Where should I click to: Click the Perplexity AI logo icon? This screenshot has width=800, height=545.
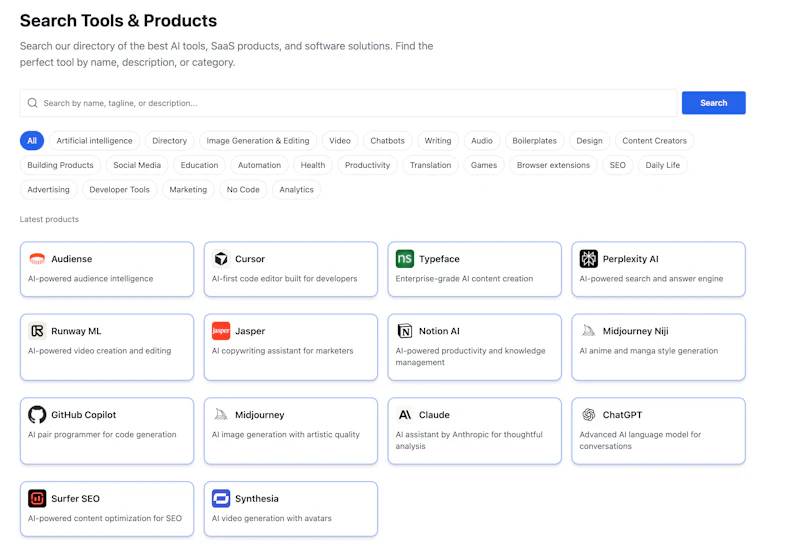click(588, 259)
